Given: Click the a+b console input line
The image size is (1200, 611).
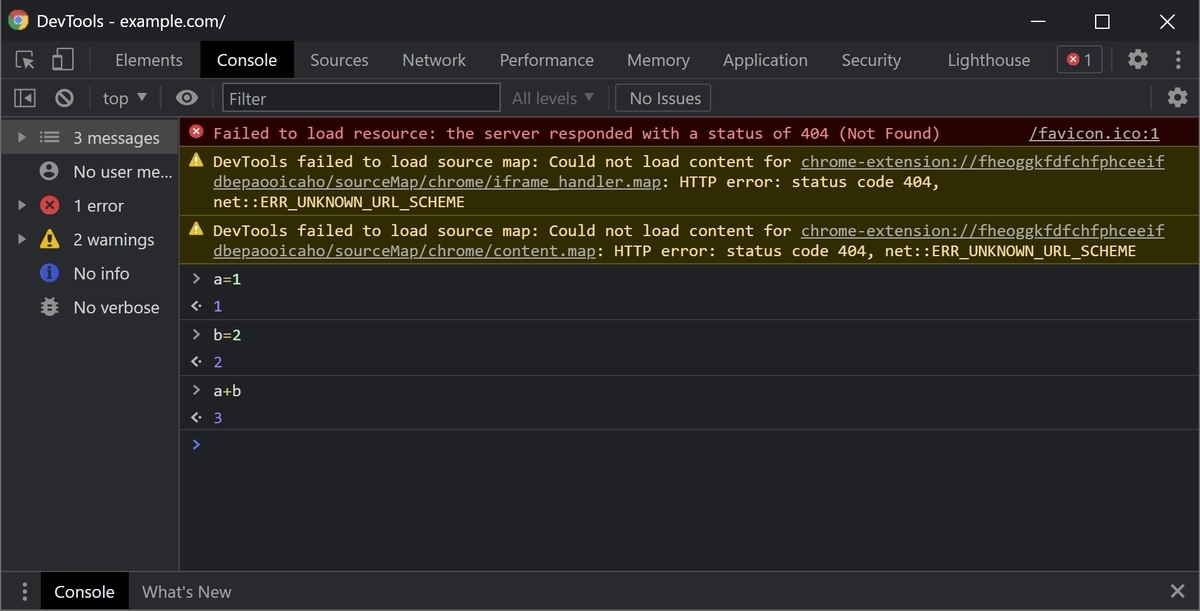Looking at the screenshot, I should pyautogui.click(x=690, y=390).
